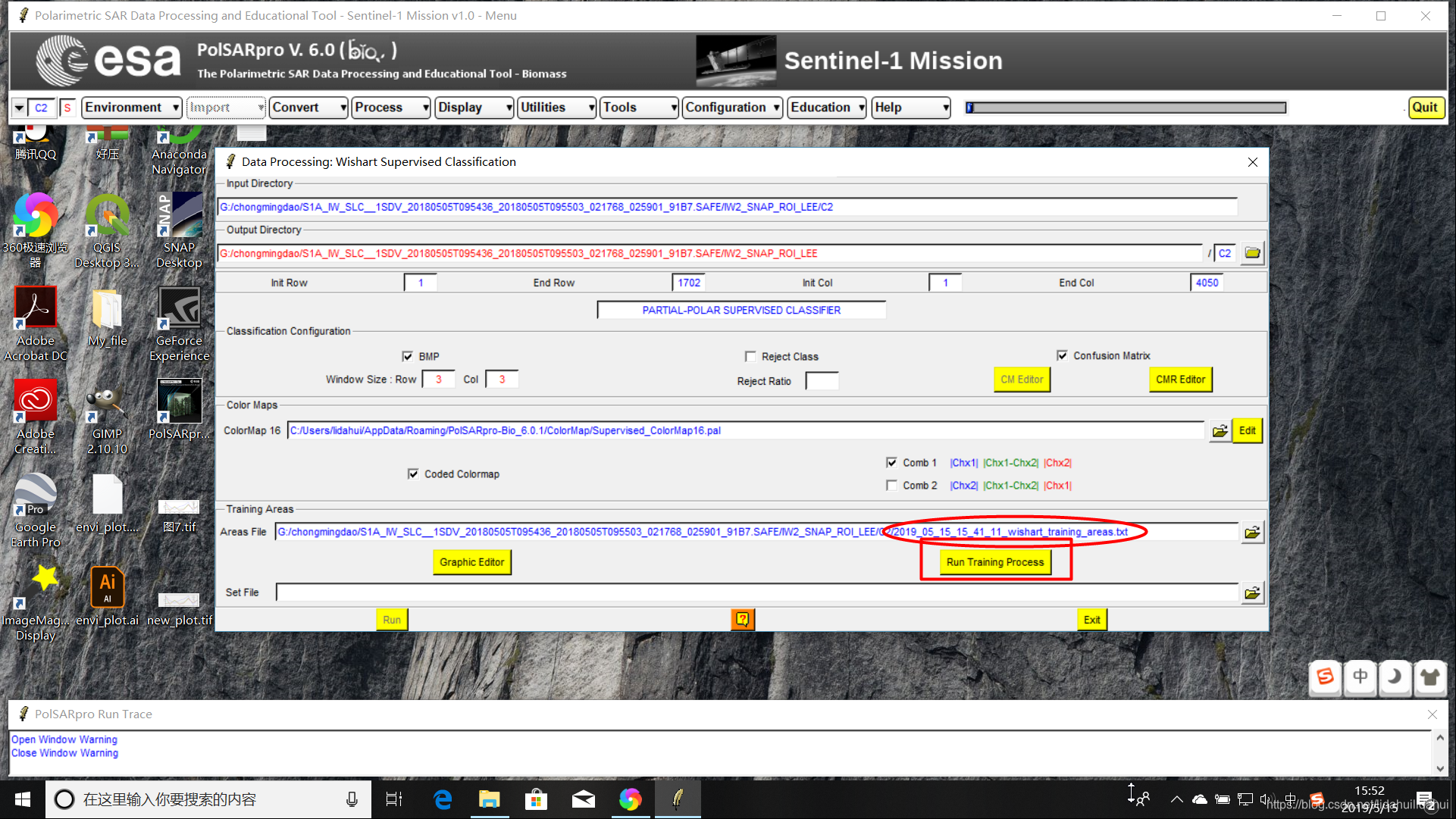Click the 'Open Window Warning' trace line
The height and width of the screenshot is (819, 1456).
click(x=64, y=739)
